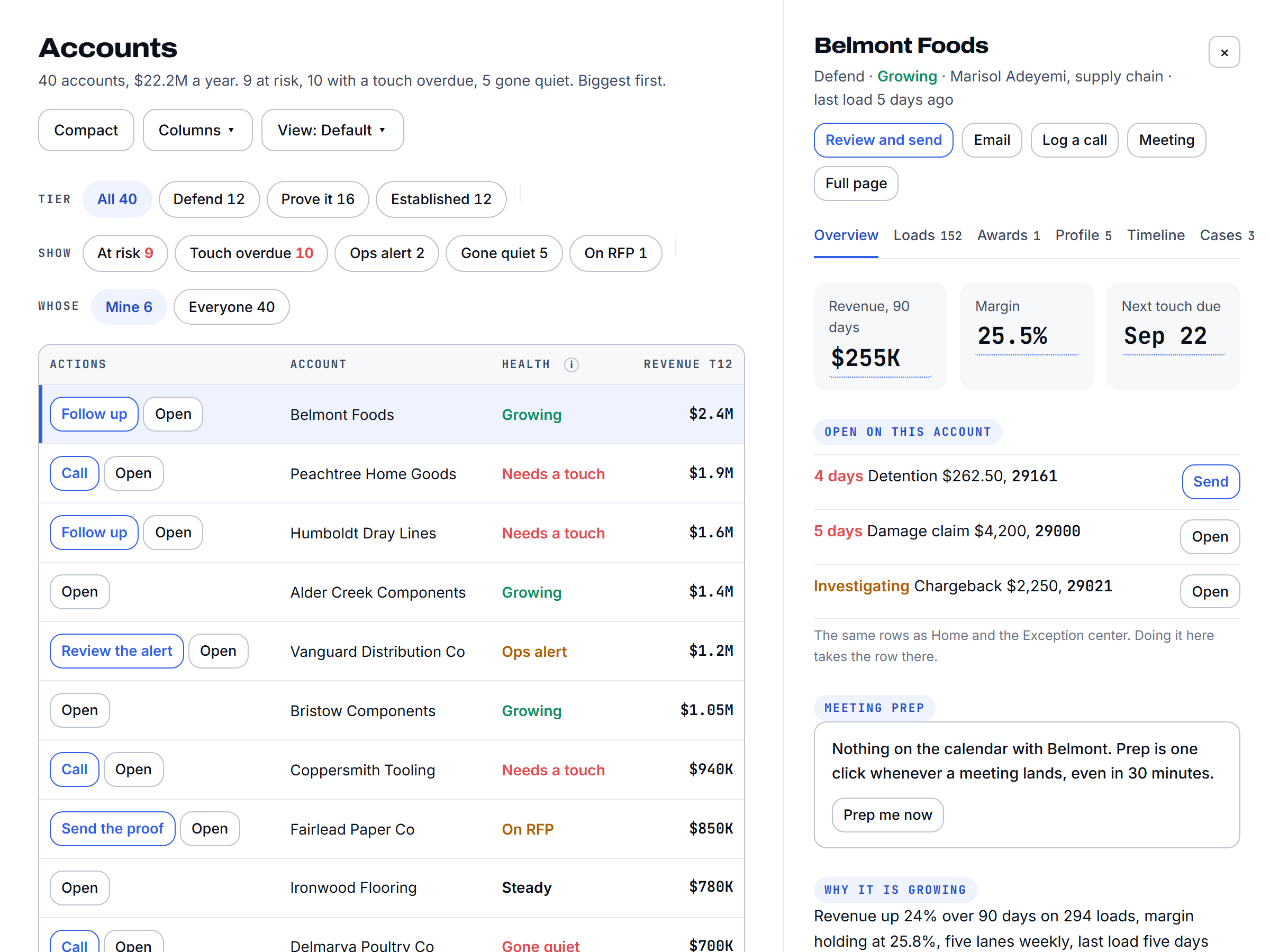
Task: Switch to the Overview tab
Action: (x=846, y=235)
